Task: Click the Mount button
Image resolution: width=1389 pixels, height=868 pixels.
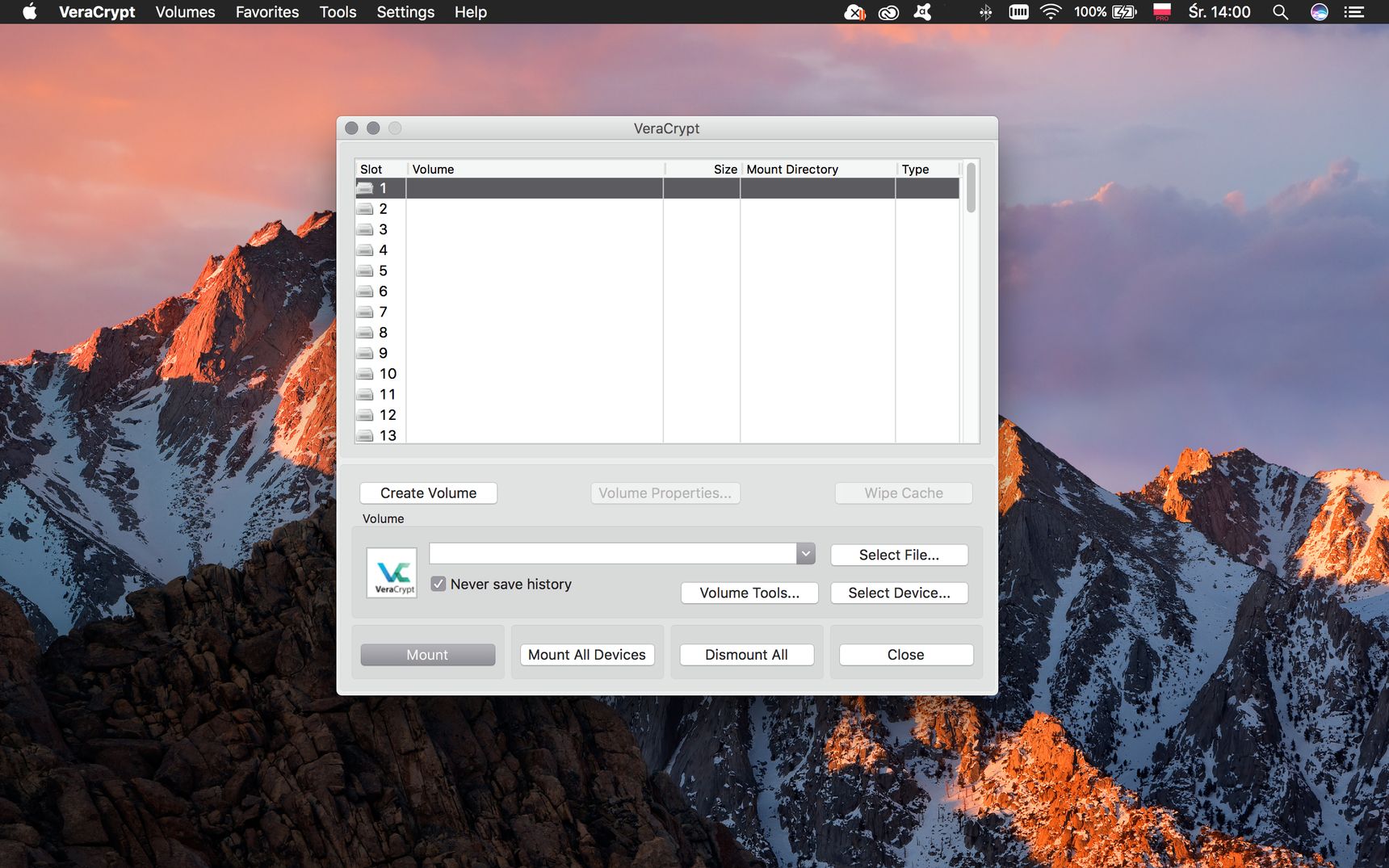Action: point(427,655)
